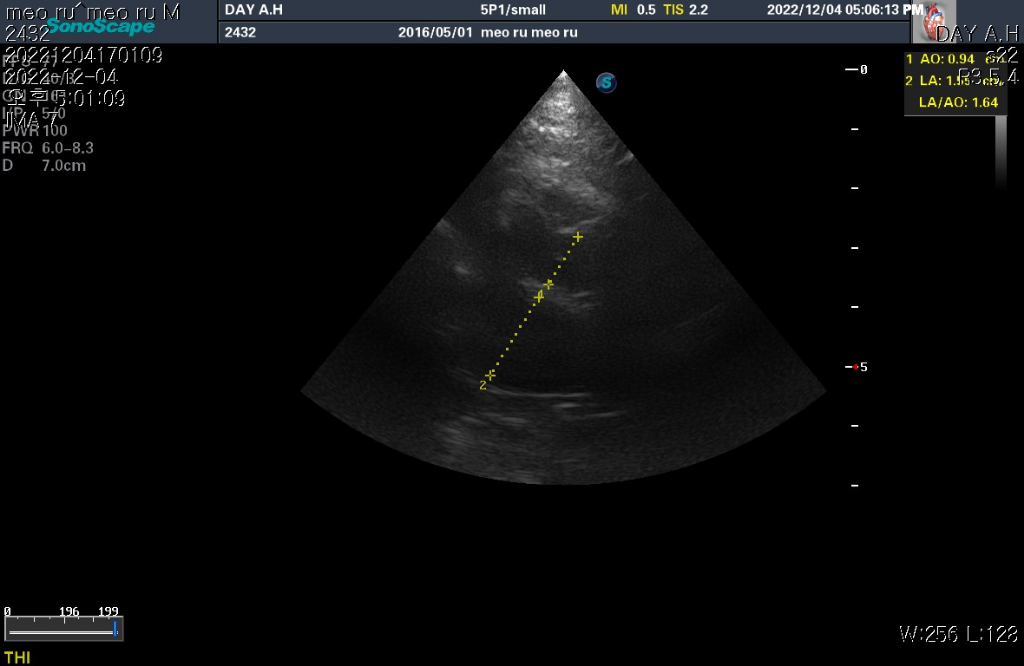The height and width of the screenshot is (666, 1024).
Task: Click the red focus marker at depth 5
Action: point(855,367)
